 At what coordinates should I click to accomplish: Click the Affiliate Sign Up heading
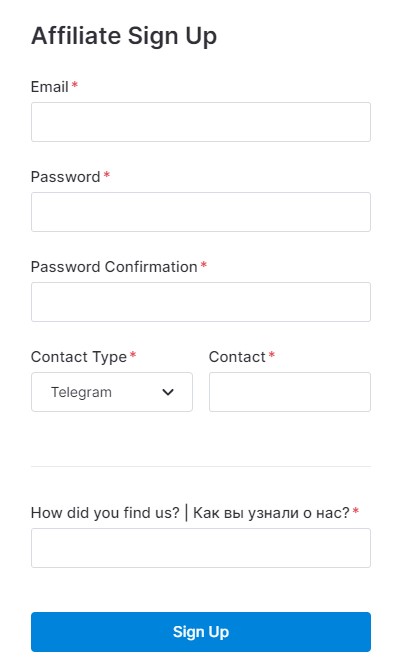124,36
